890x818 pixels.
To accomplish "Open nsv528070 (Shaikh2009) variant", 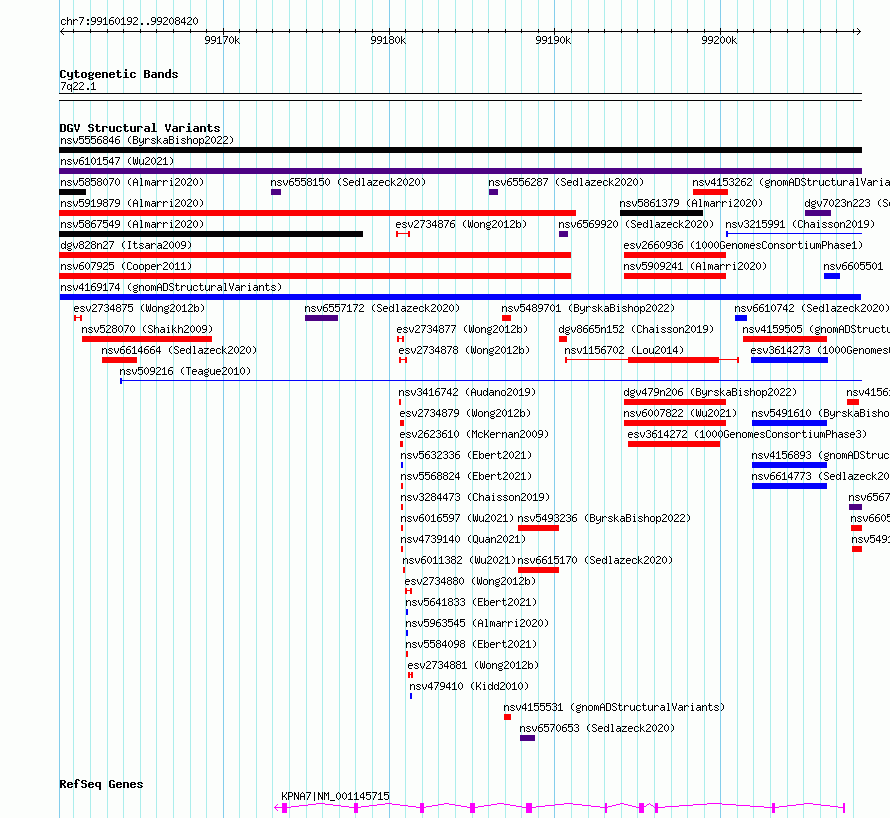I will pos(147,329).
